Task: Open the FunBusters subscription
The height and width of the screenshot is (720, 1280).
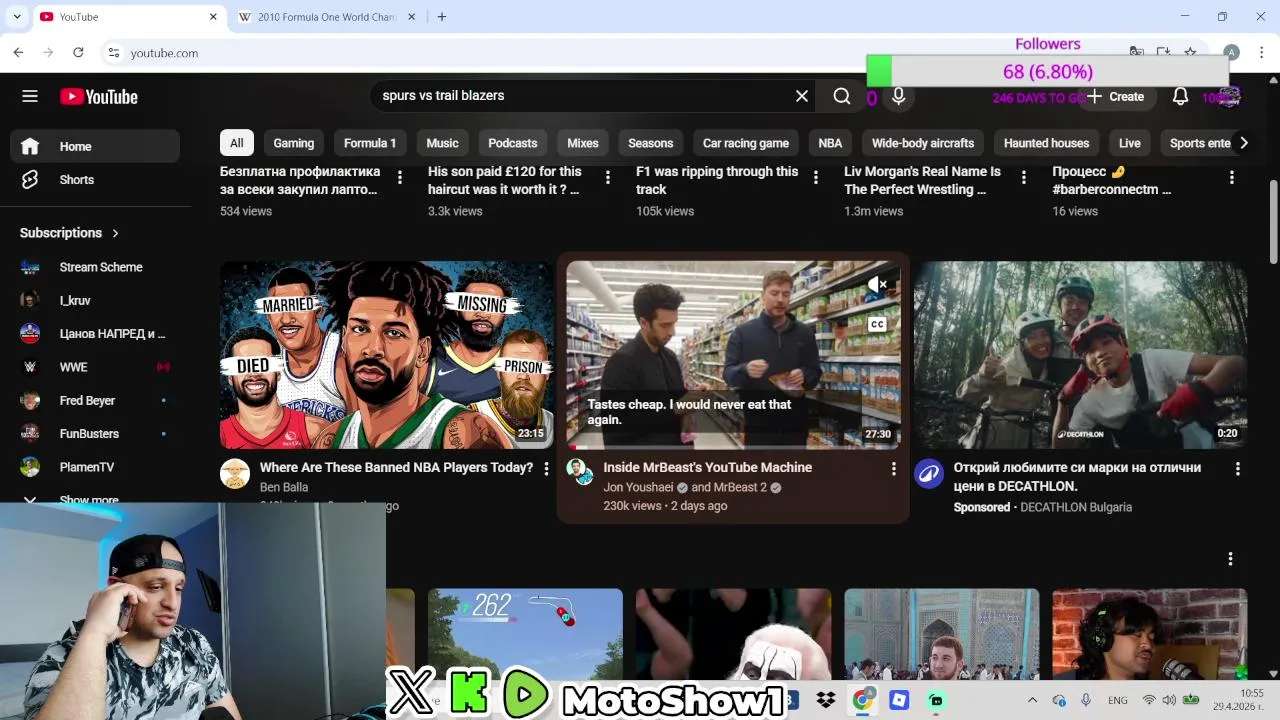Action: (x=95, y=434)
